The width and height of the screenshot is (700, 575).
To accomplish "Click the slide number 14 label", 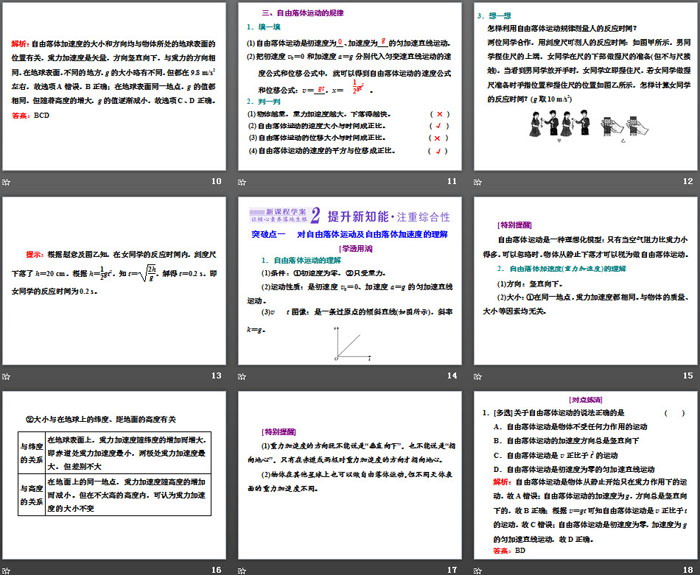I will tap(451, 376).
